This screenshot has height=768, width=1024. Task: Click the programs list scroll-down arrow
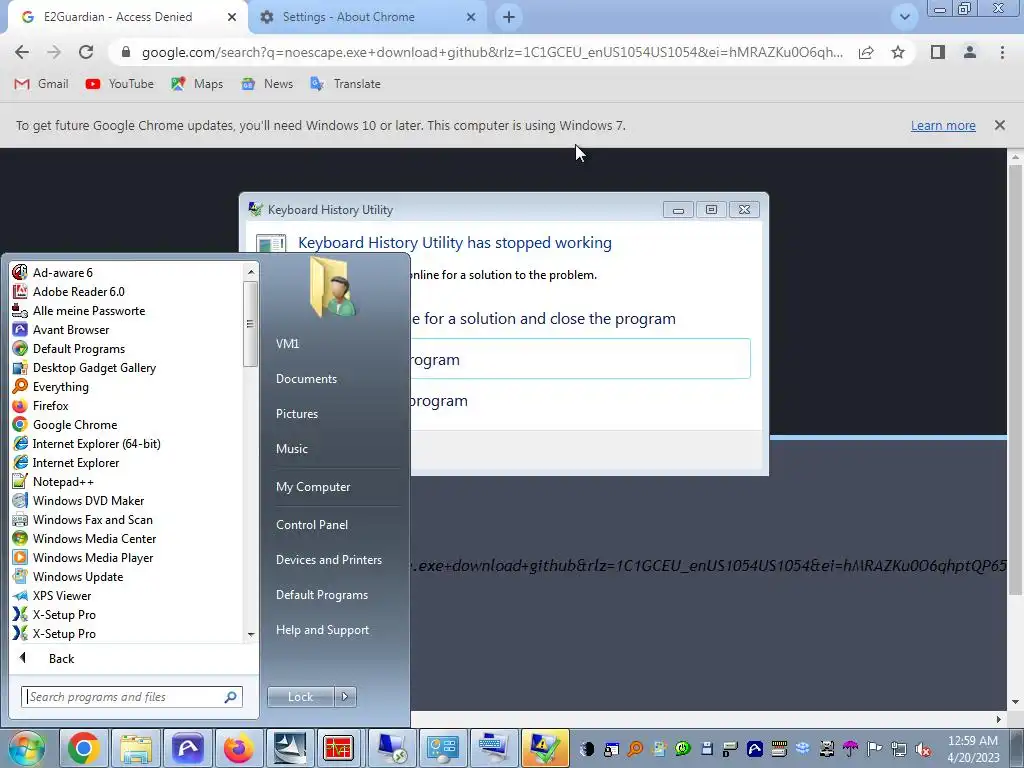pyautogui.click(x=251, y=634)
